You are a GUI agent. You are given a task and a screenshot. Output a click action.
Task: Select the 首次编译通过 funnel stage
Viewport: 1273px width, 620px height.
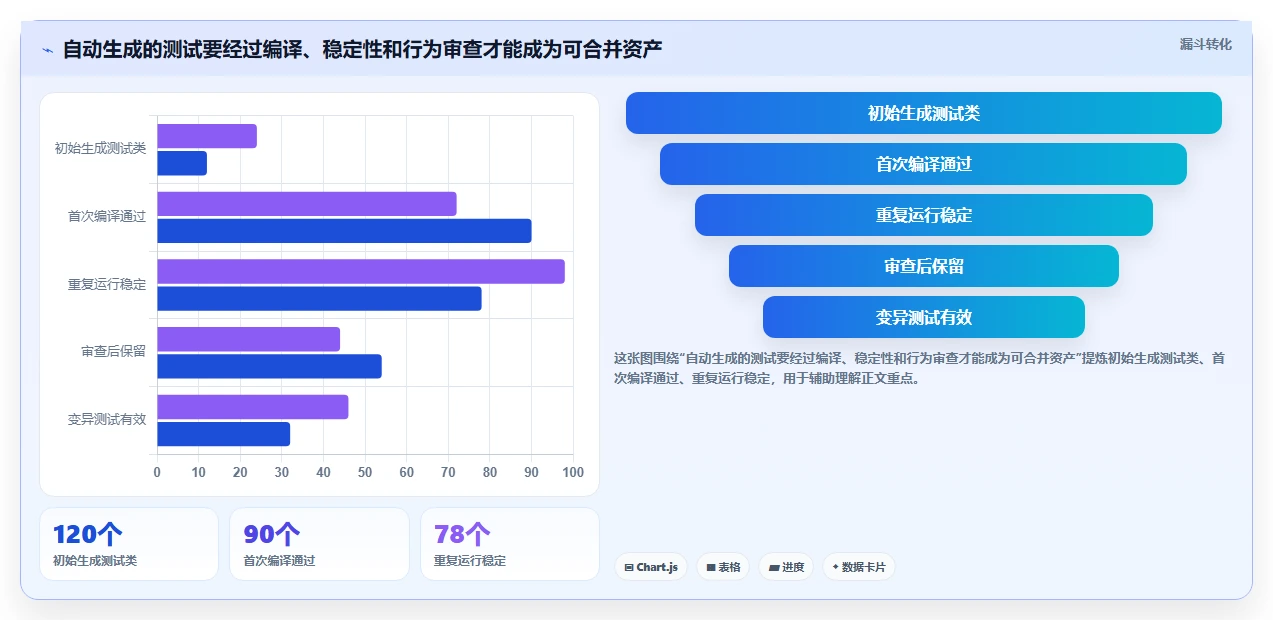[924, 164]
